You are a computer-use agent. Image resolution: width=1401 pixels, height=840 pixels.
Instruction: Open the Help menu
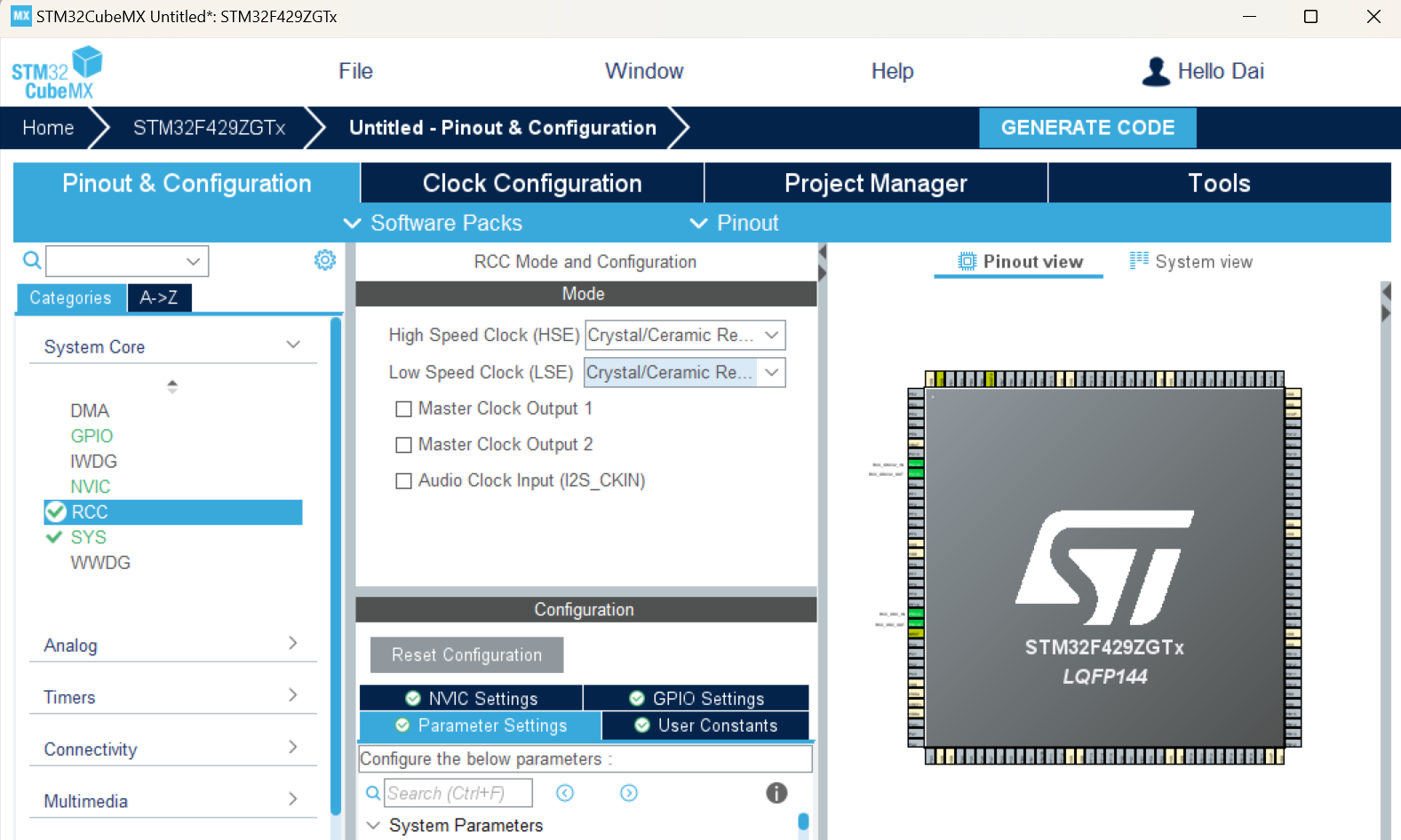pos(892,71)
